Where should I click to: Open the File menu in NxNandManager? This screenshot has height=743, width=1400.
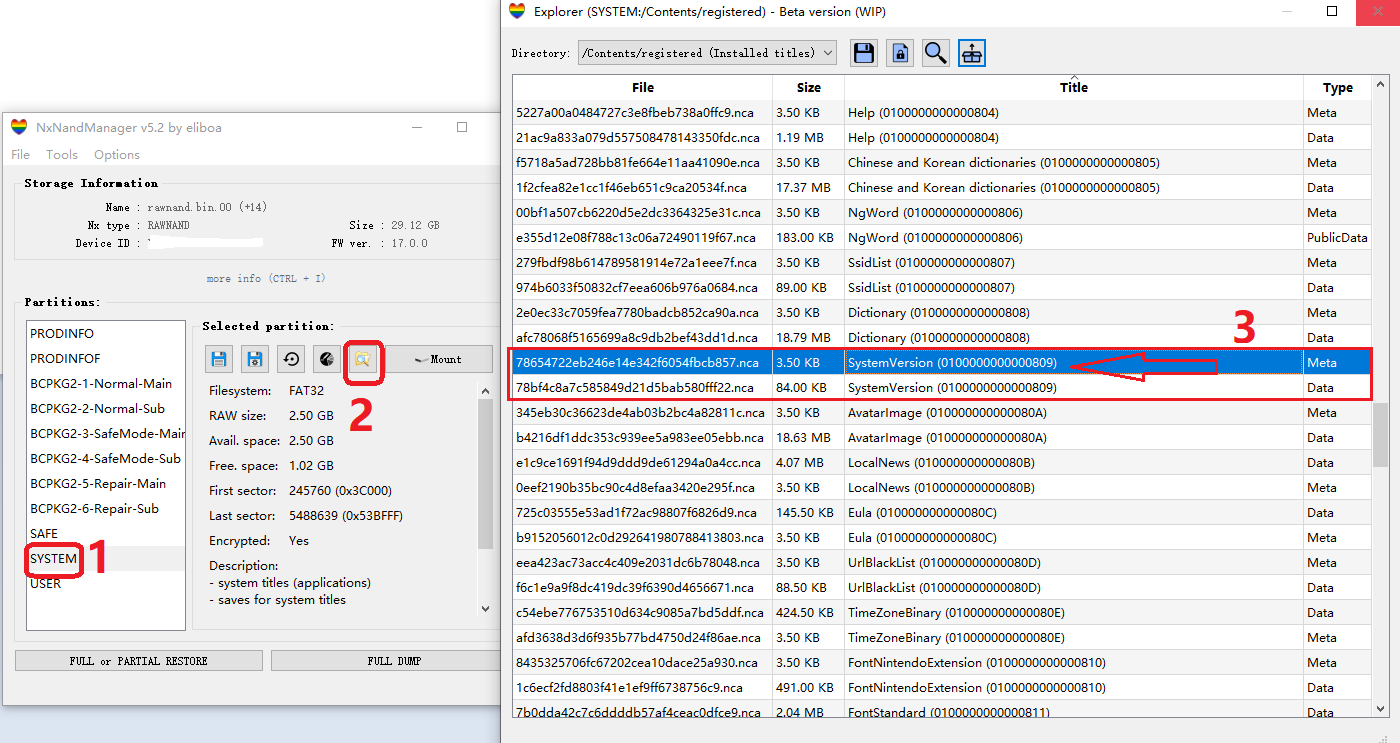[20, 154]
